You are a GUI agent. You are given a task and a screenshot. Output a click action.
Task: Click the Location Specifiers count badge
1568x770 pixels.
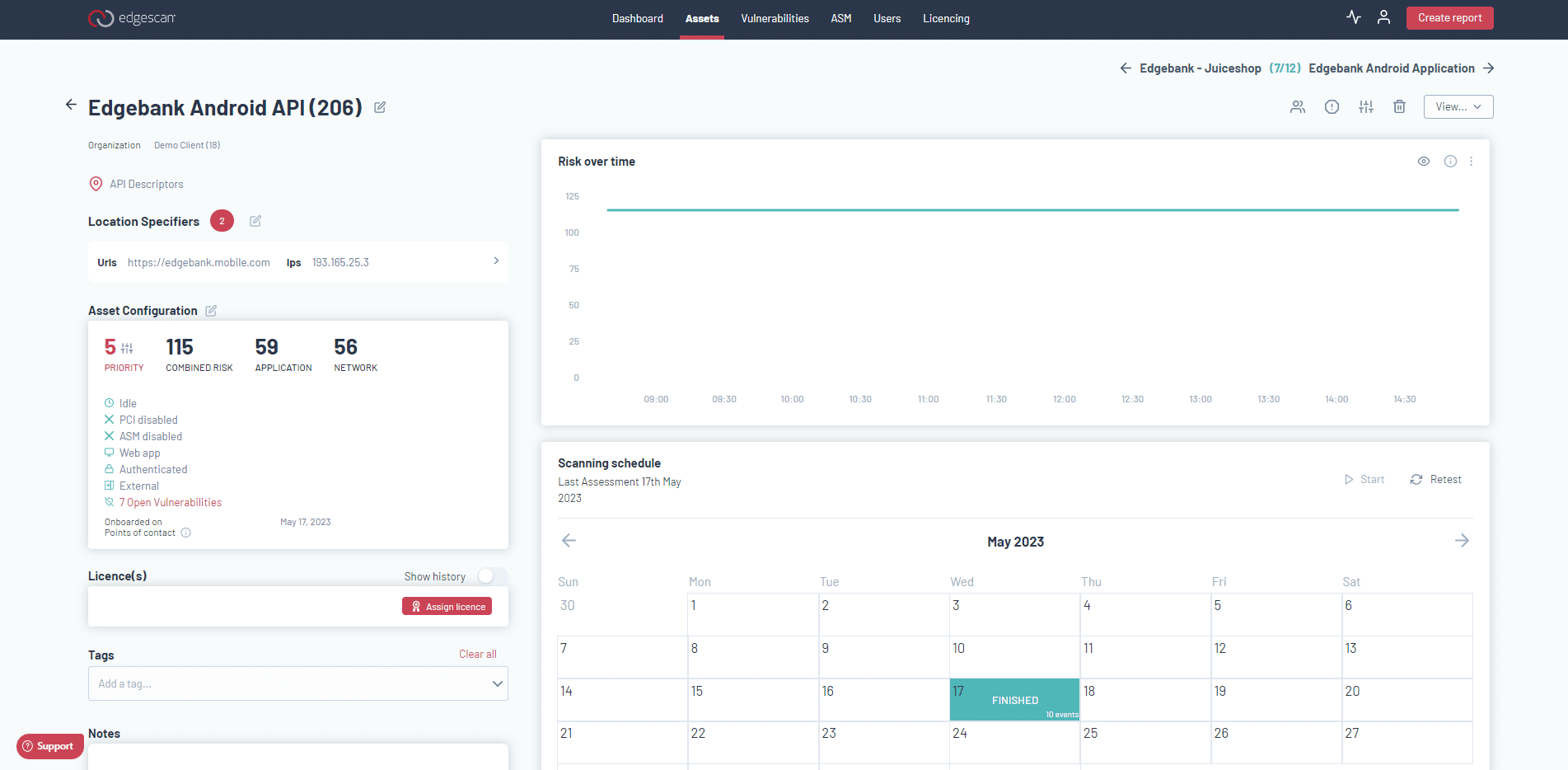[222, 221]
